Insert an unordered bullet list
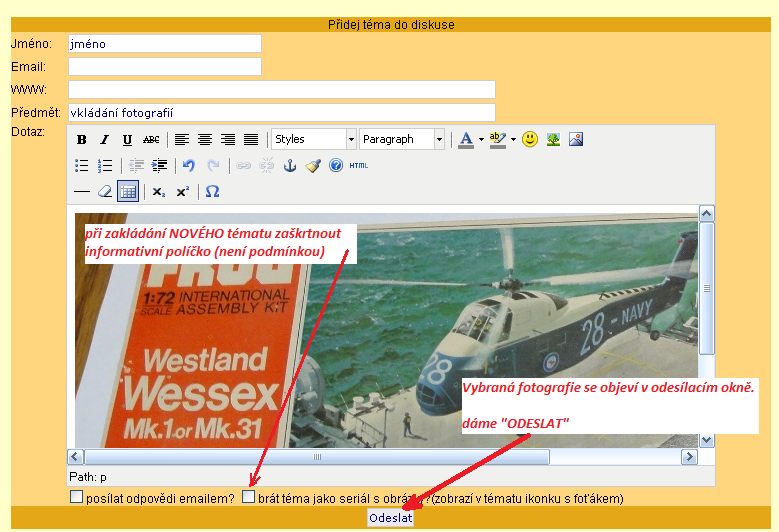779x532 pixels. point(82,165)
